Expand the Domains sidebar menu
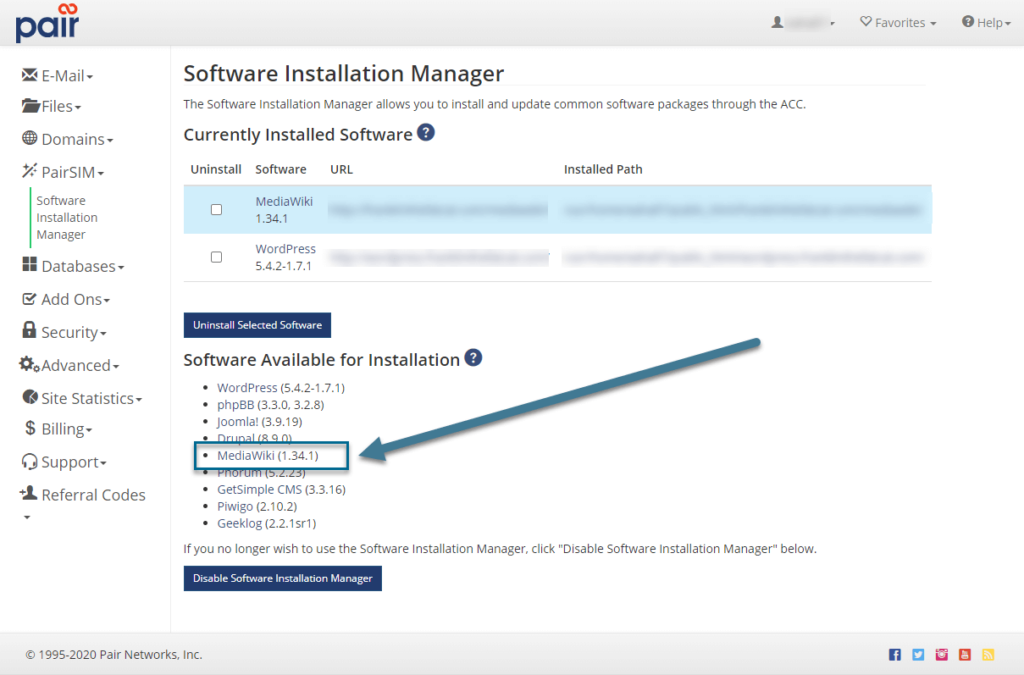Viewport: 1024px width, 675px height. (68, 139)
